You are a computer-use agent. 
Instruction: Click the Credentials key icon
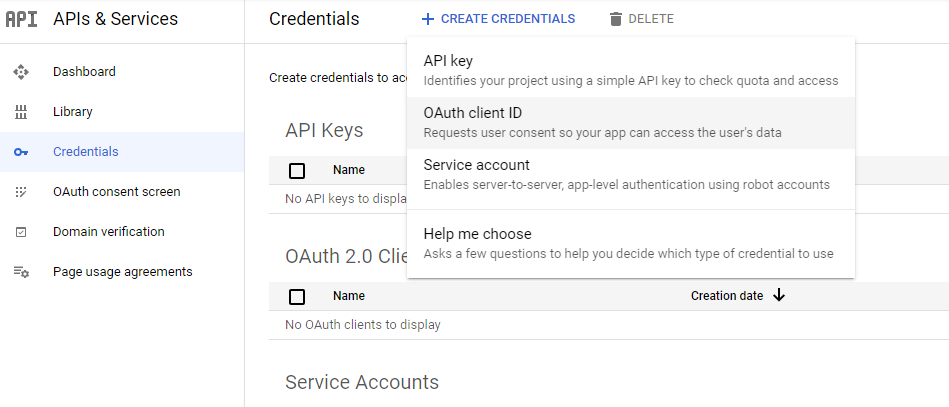pos(21,152)
